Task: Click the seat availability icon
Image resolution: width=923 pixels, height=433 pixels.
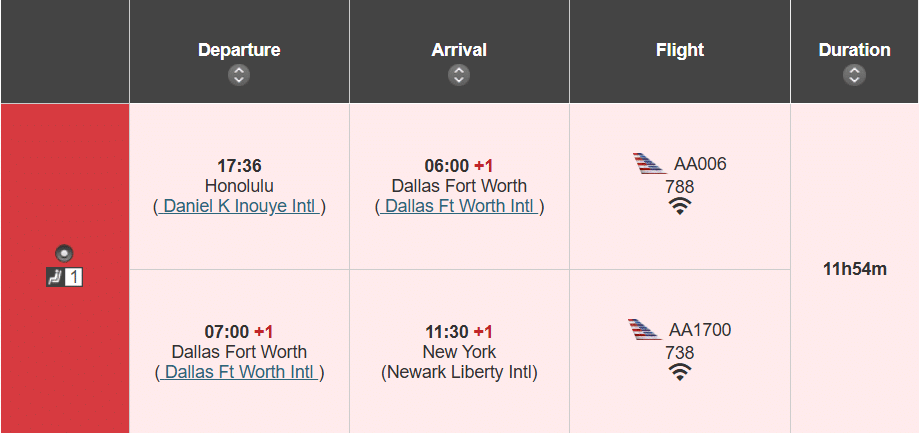Action: 55,276
